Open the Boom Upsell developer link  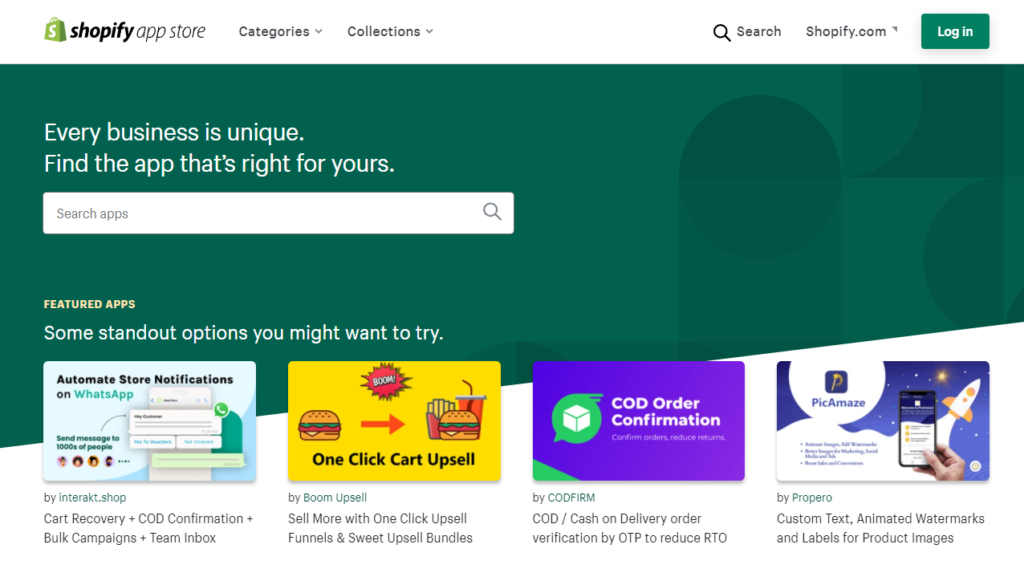(335, 498)
